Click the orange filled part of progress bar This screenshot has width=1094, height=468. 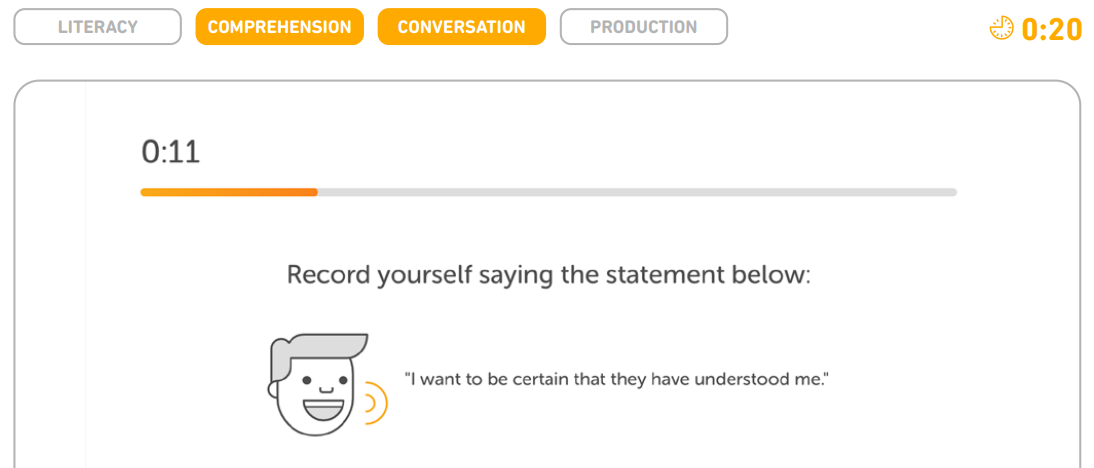coord(229,192)
